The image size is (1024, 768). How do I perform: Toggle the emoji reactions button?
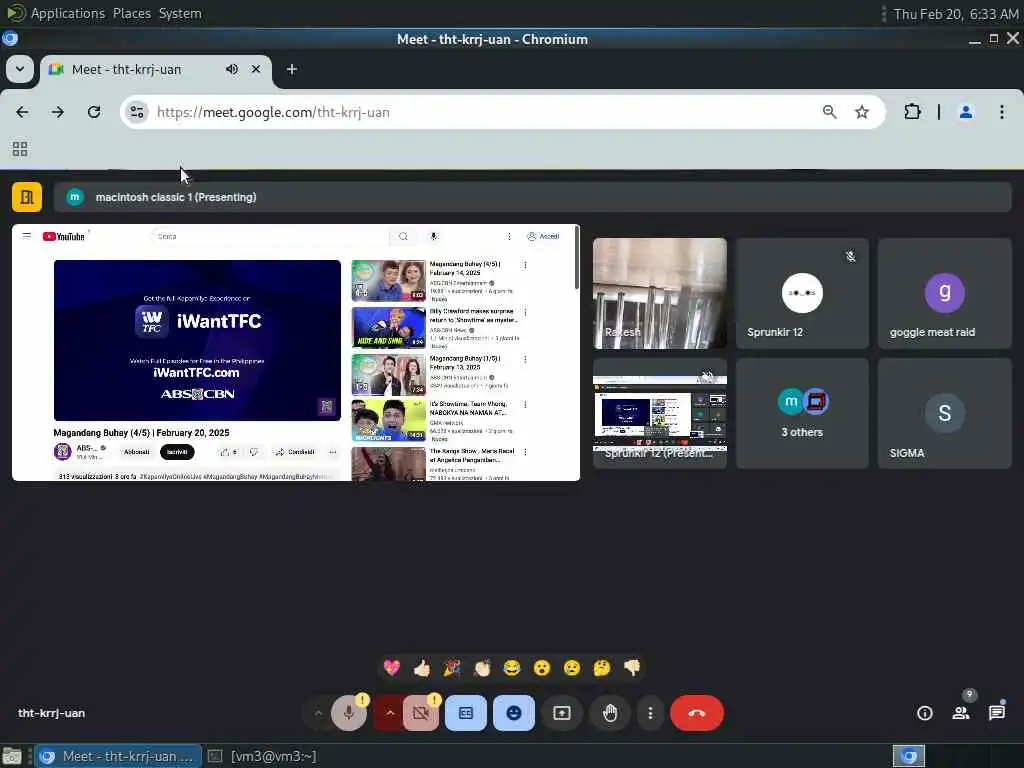click(x=514, y=713)
